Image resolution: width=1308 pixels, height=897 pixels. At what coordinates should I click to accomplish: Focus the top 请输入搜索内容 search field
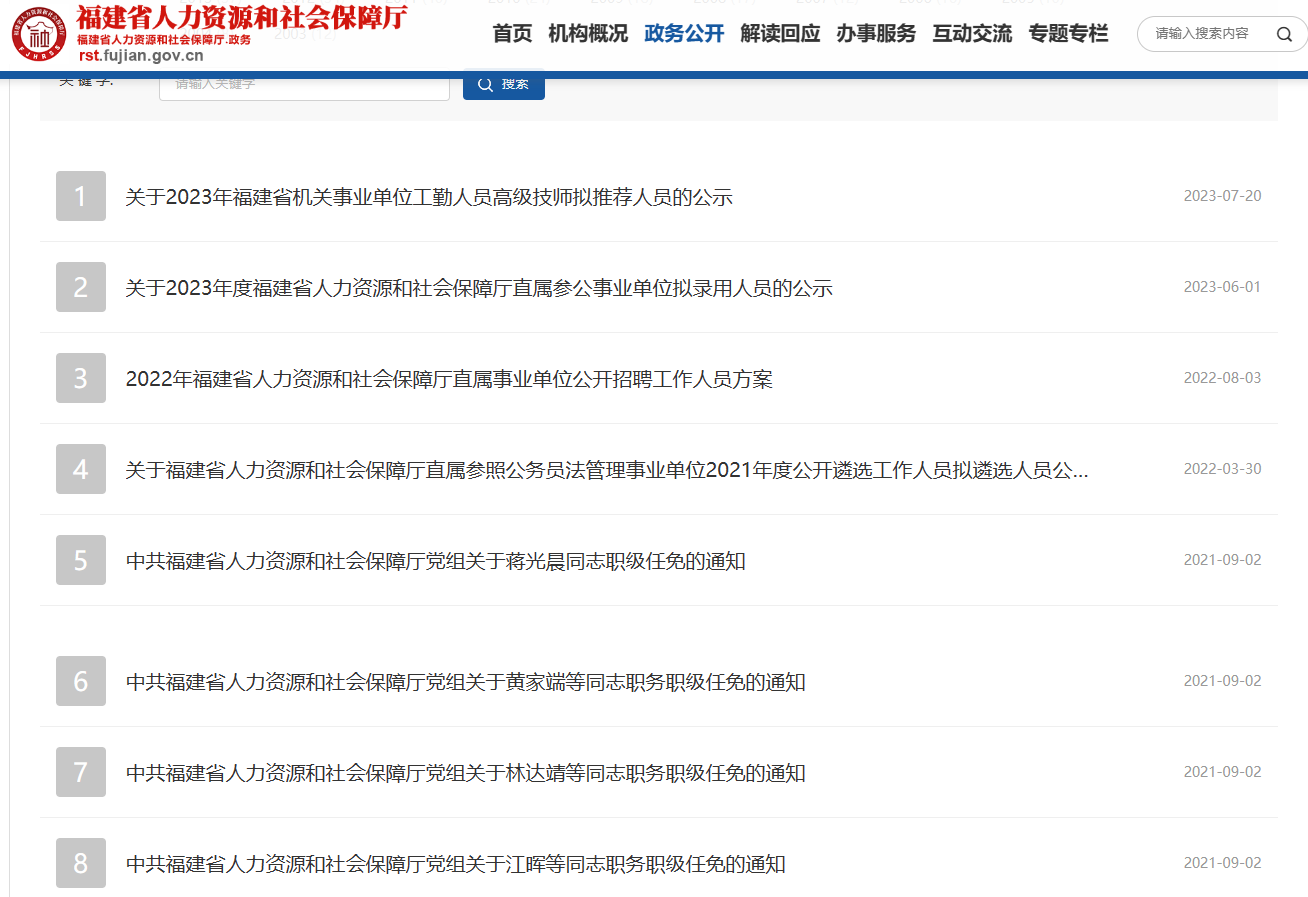coord(1205,34)
